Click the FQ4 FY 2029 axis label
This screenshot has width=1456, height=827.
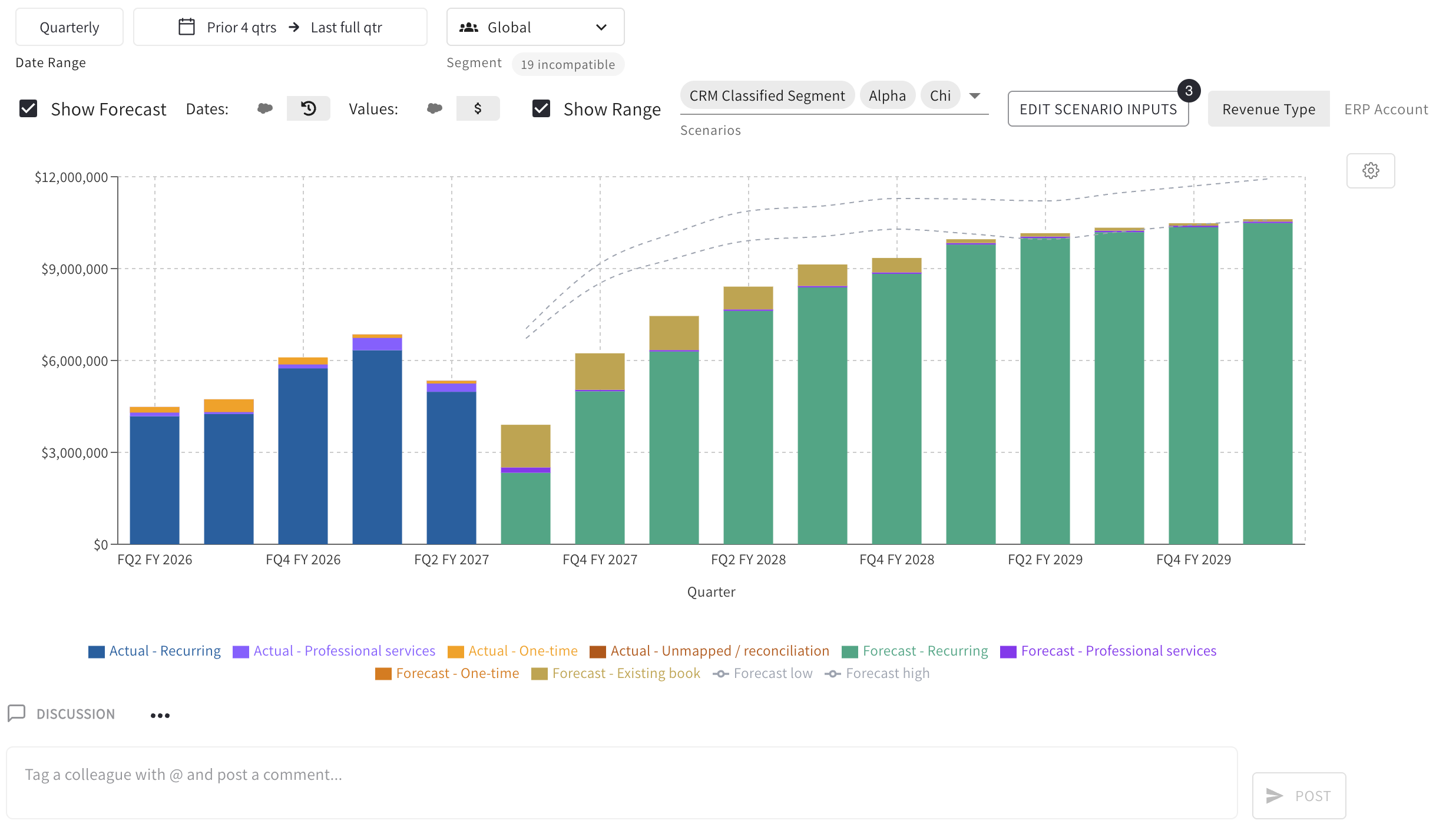[1193, 560]
